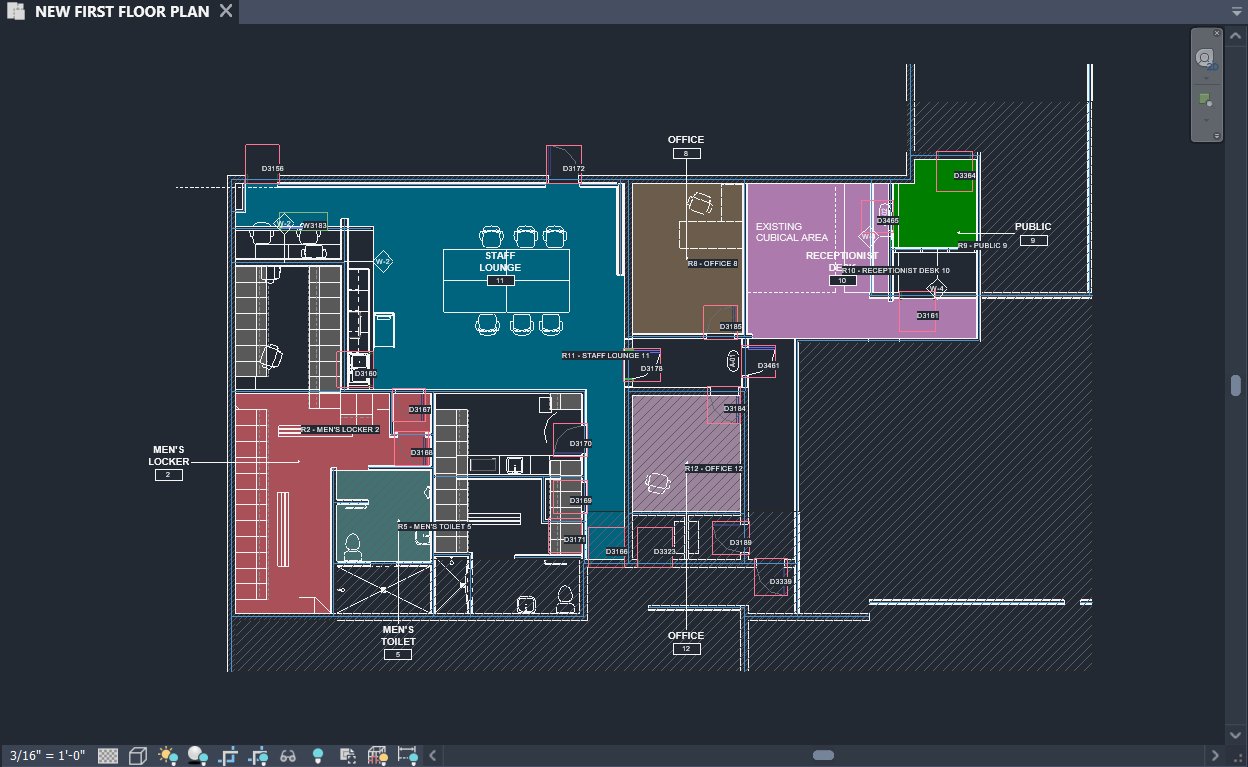The height and width of the screenshot is (767, 1248).
Task: Open the 2D SteeringWheel navigation tool
Action: click(x=1205, y=57)
